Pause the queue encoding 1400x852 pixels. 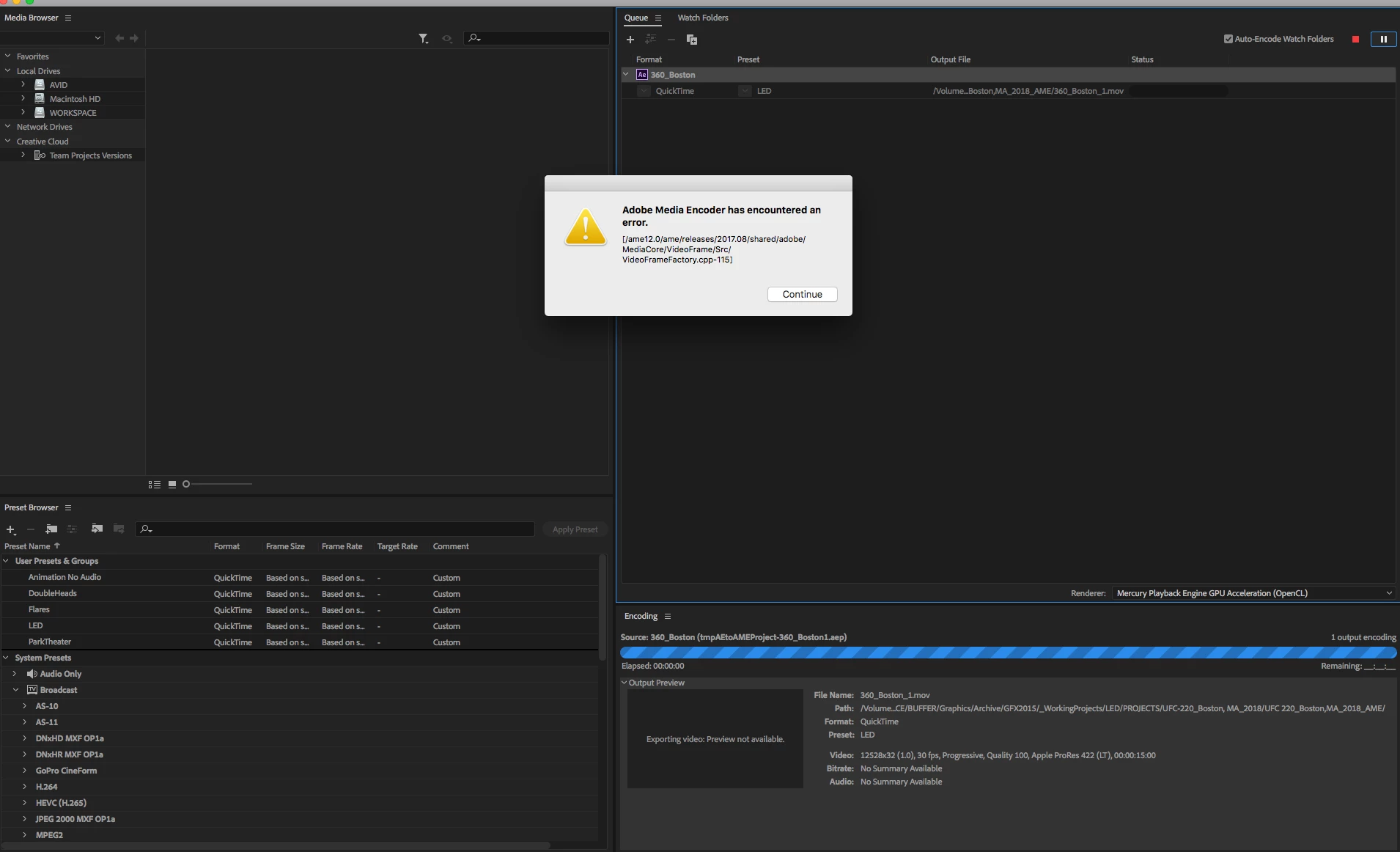1383,40
